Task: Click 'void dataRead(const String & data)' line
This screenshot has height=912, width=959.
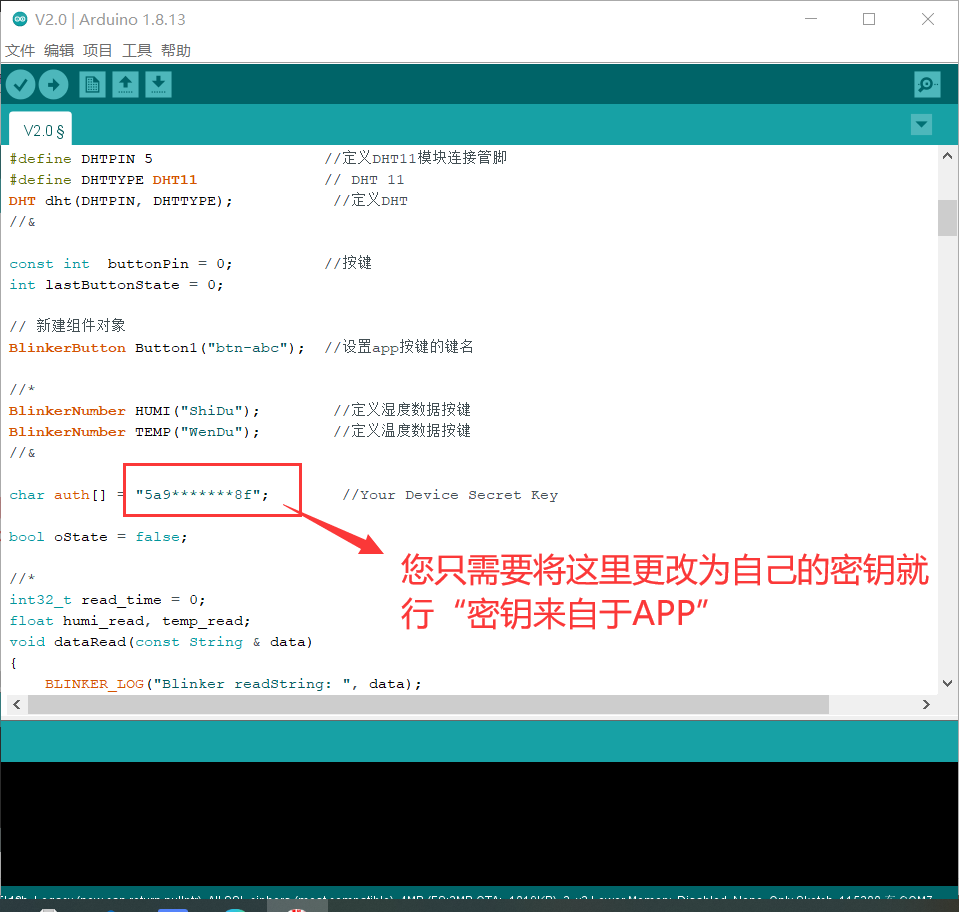Action: [x=161, y=642]
